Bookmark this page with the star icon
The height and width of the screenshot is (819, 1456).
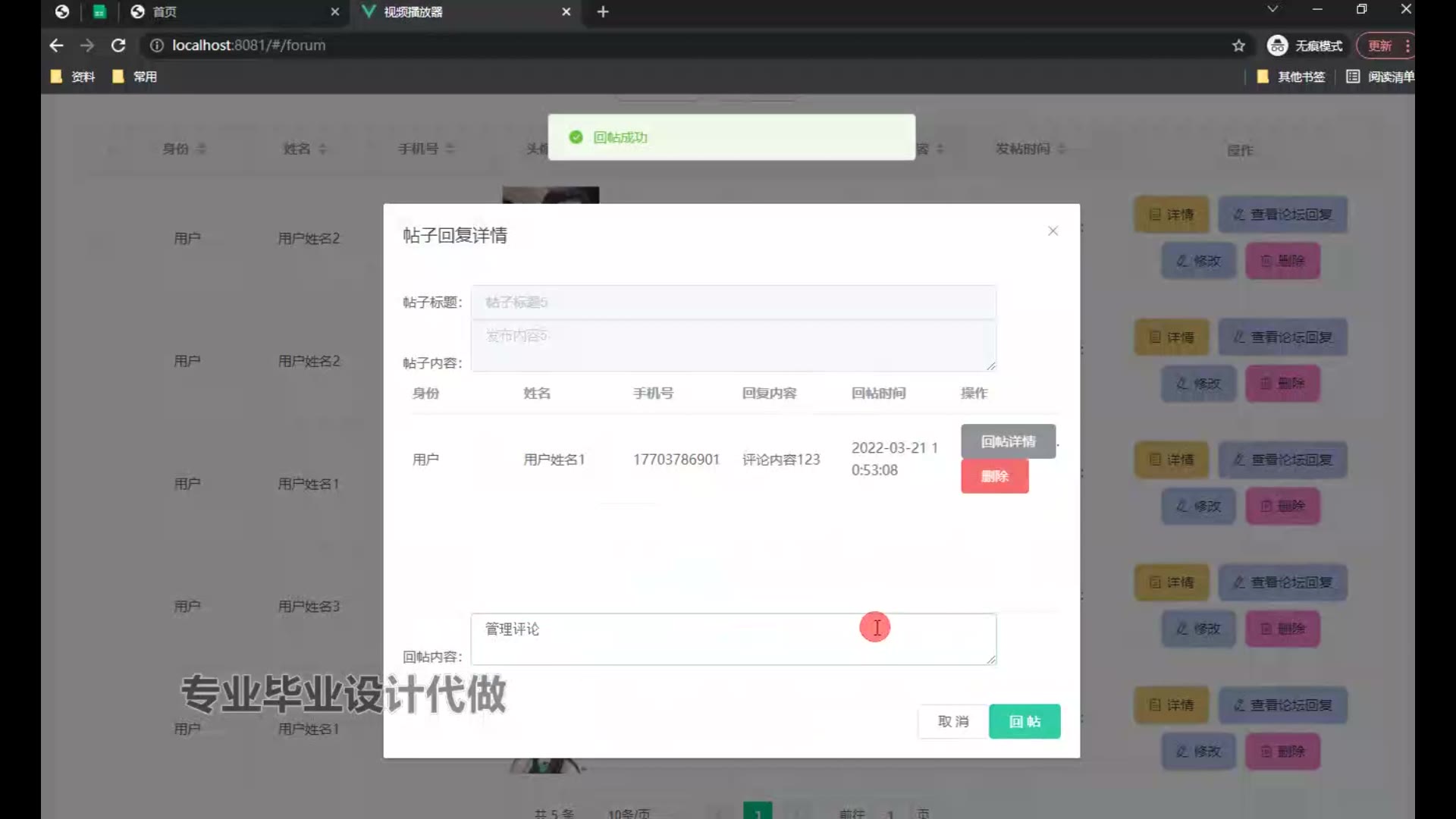coord(1238,45)
